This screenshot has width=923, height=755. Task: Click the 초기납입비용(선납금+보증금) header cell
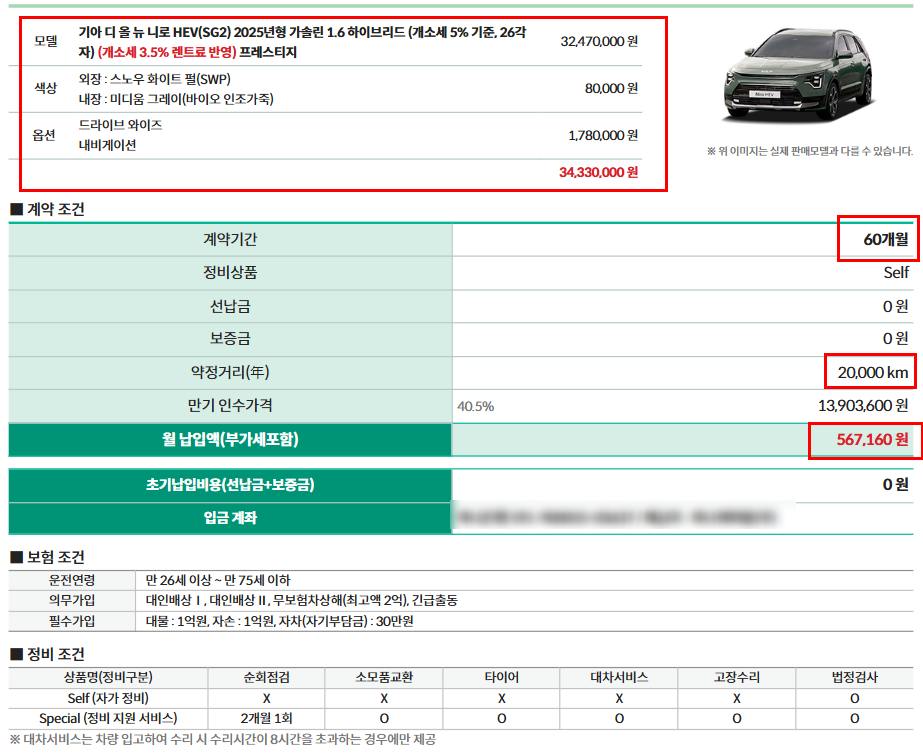coord(230,485)
